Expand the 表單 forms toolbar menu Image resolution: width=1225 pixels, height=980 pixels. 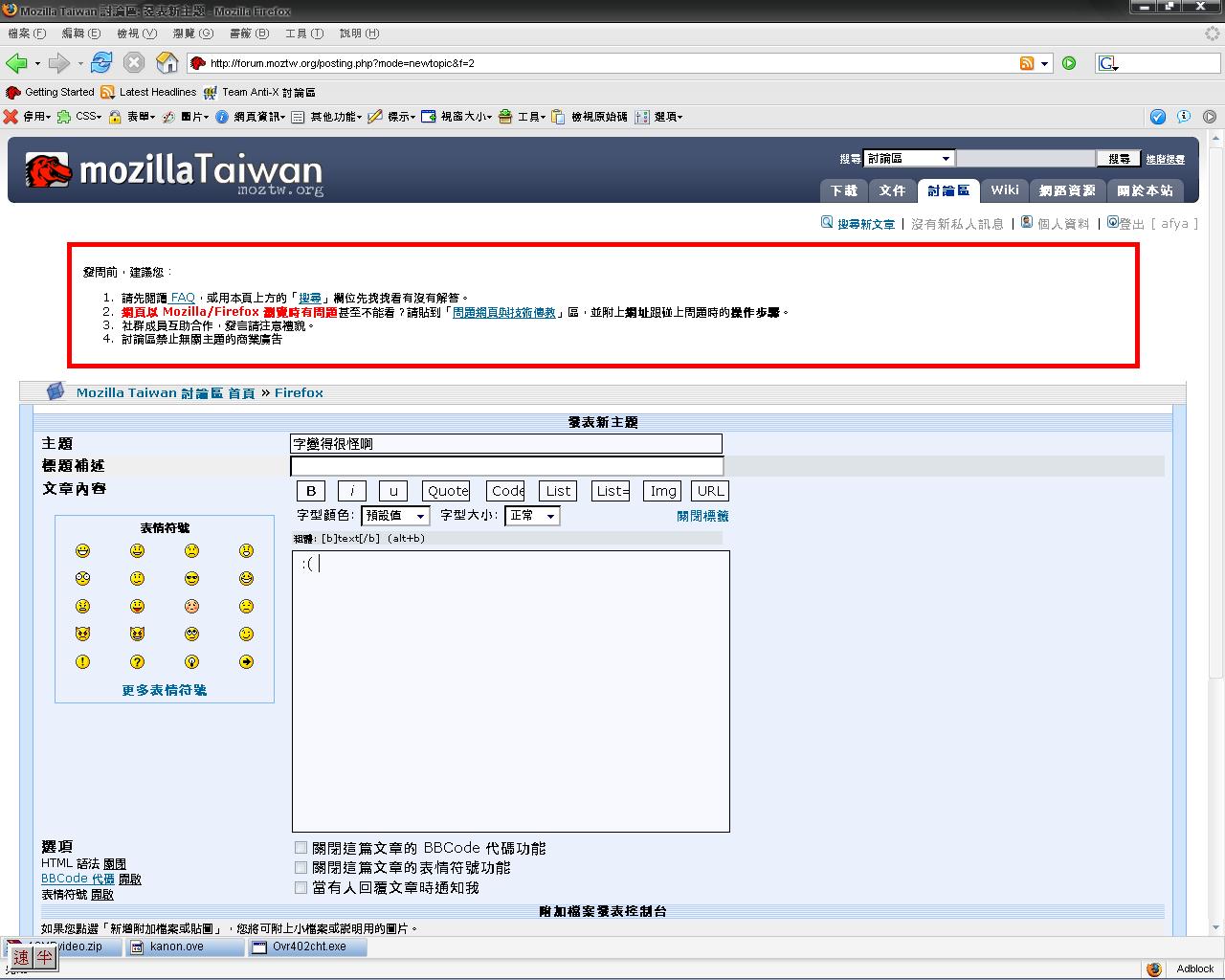click(x=132, y=117)
